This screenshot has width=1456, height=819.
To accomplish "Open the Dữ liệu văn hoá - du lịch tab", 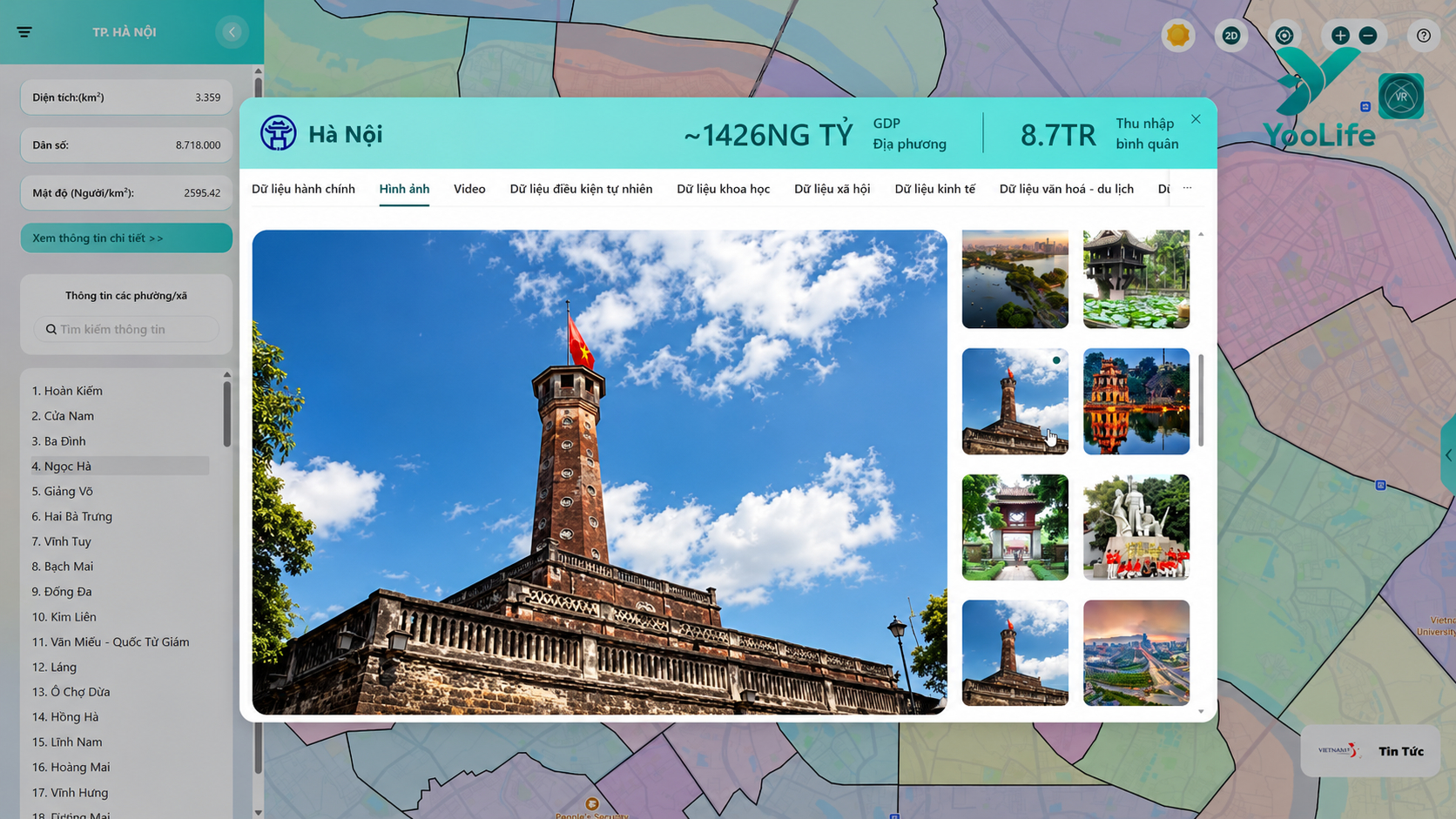I will click(x=1066, y=189).
